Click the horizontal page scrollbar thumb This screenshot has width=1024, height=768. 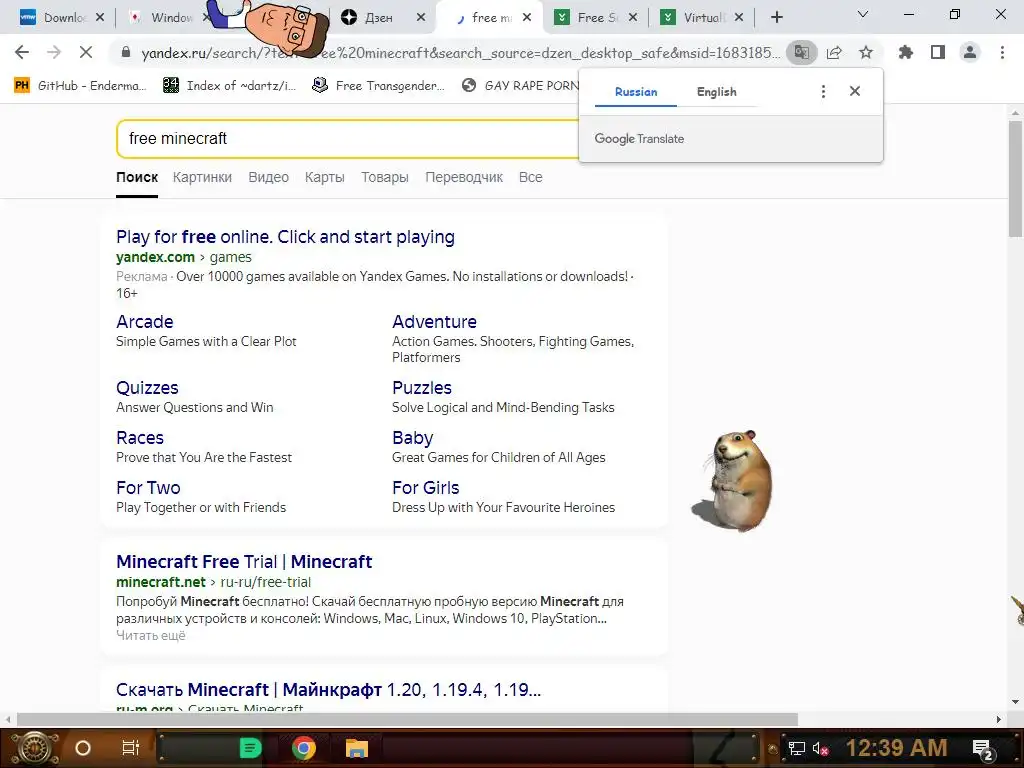[x=408, y=720]
